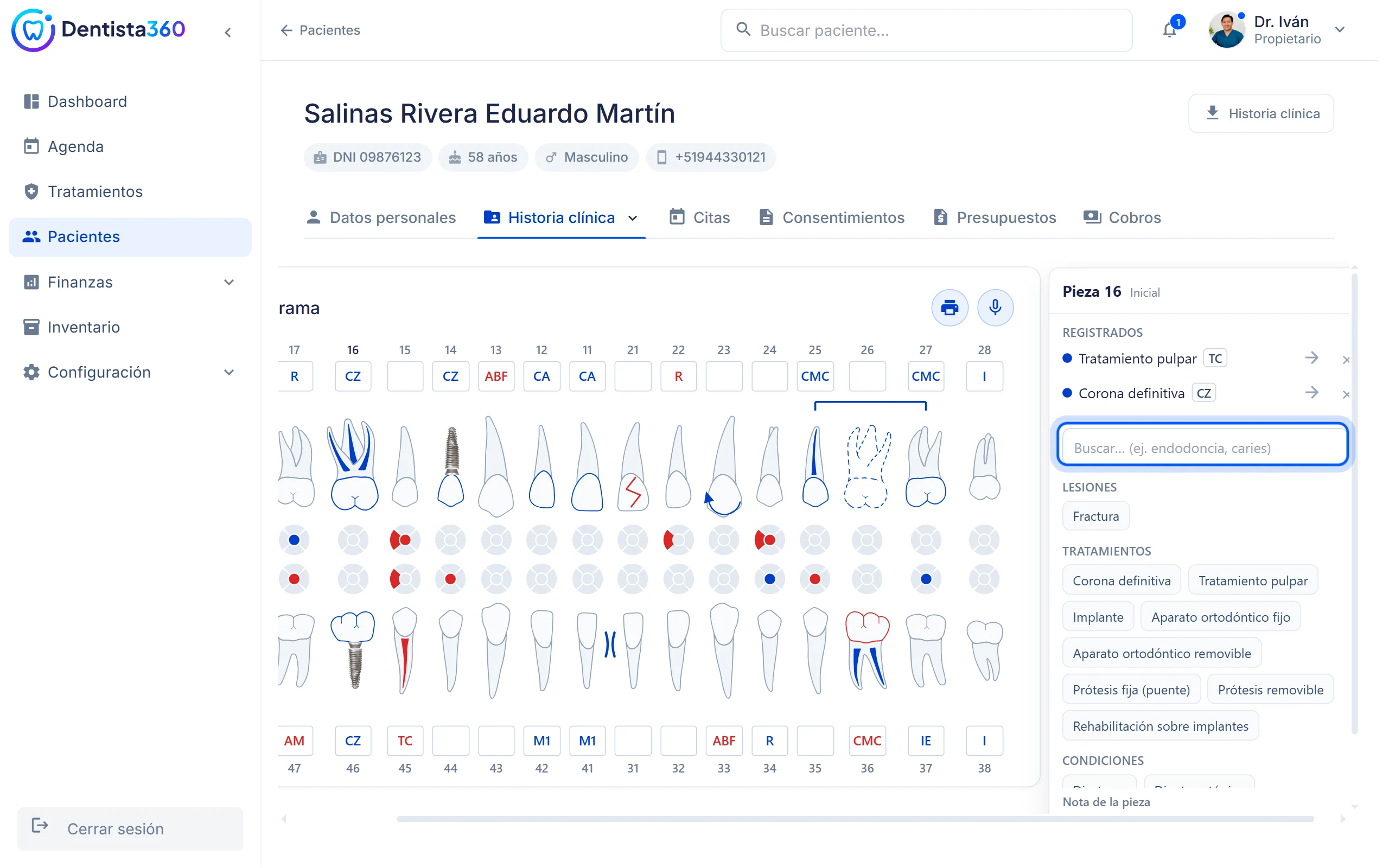Image resolution: width=1389 pixels, height=868 pixels.
Task: Focus the Buscar paciente search field
Action: pos(926,30)
